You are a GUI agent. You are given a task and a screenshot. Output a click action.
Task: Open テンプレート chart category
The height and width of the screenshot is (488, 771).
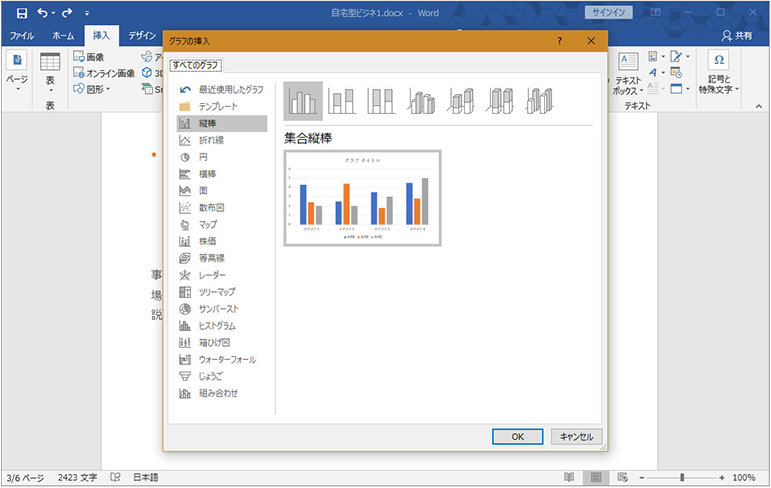click(222, 106)
